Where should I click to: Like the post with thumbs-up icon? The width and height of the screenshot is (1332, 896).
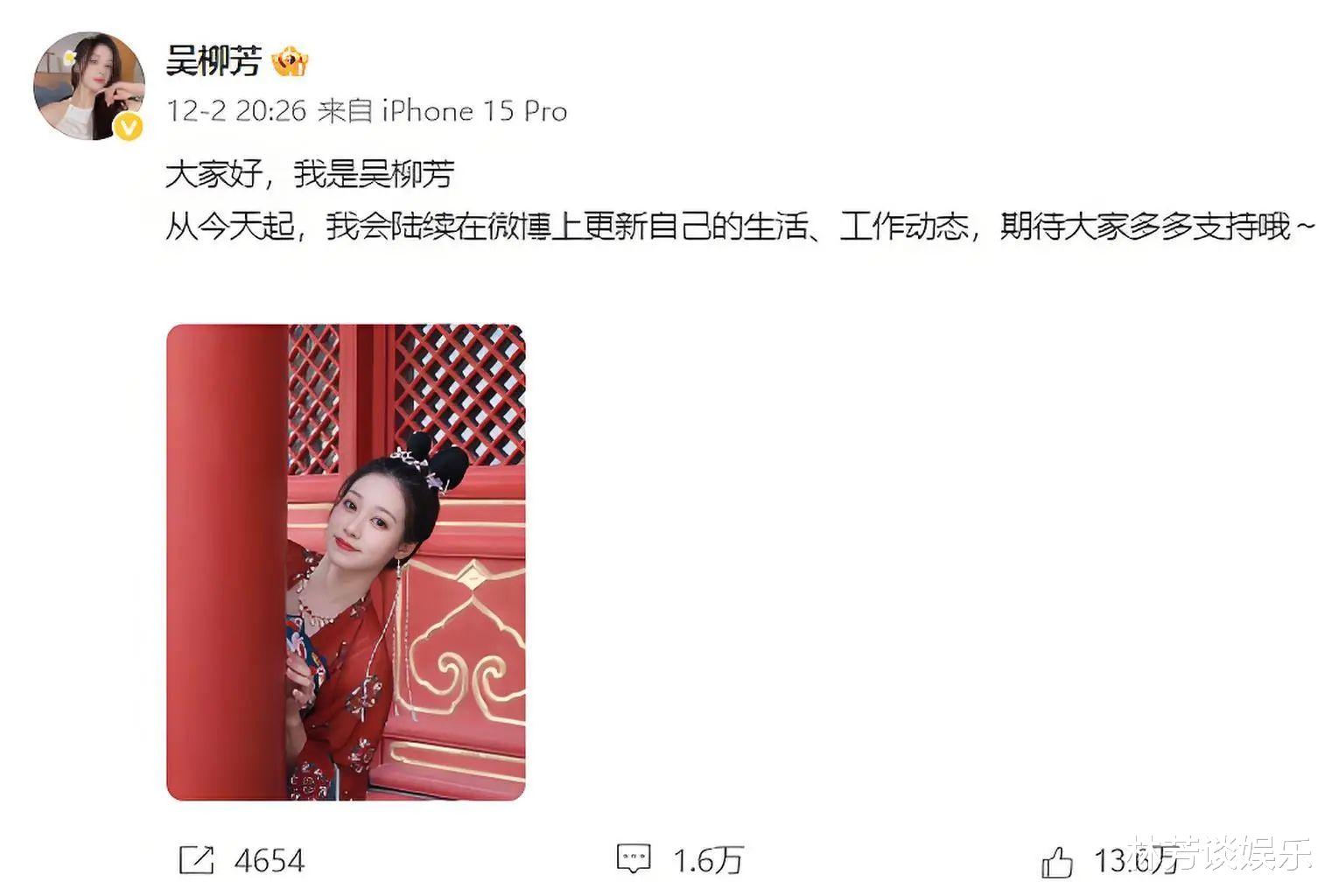coord(1057,862)
